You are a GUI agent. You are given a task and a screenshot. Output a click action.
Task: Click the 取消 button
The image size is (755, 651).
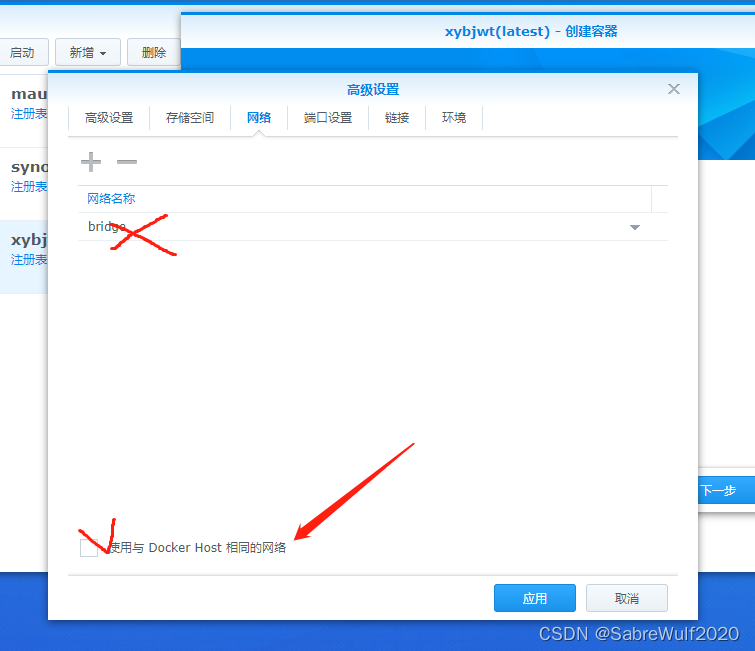[x=627, y=598]
